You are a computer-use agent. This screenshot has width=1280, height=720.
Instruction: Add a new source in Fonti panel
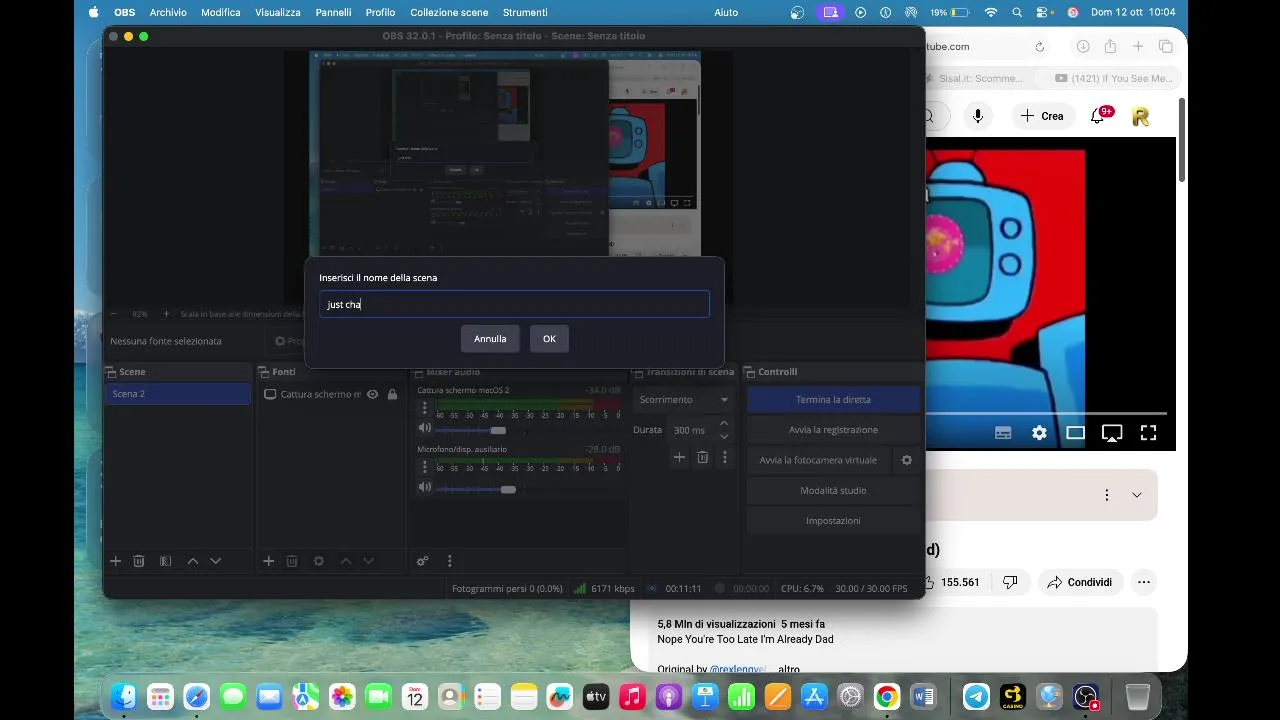click(x=268, y=561)
